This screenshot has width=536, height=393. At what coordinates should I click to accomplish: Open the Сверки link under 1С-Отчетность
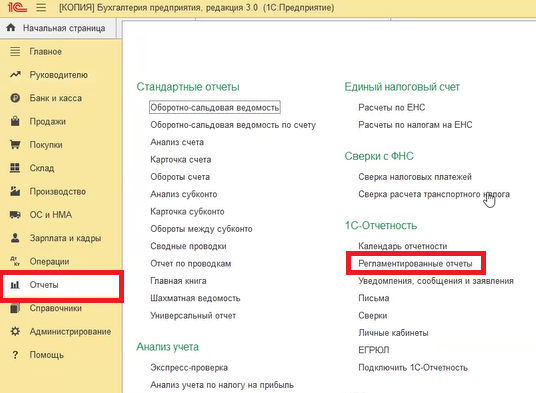click(x=373, y=315)
